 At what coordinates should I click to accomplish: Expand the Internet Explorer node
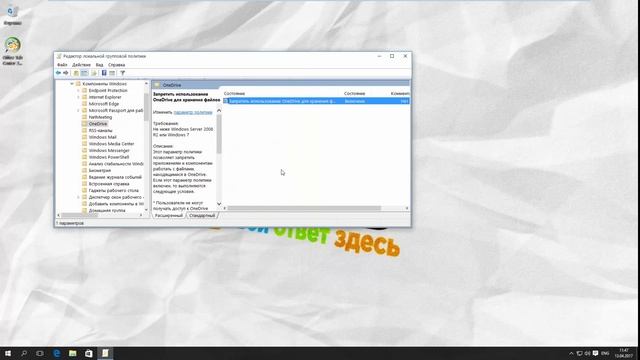[x=78, y=97]
